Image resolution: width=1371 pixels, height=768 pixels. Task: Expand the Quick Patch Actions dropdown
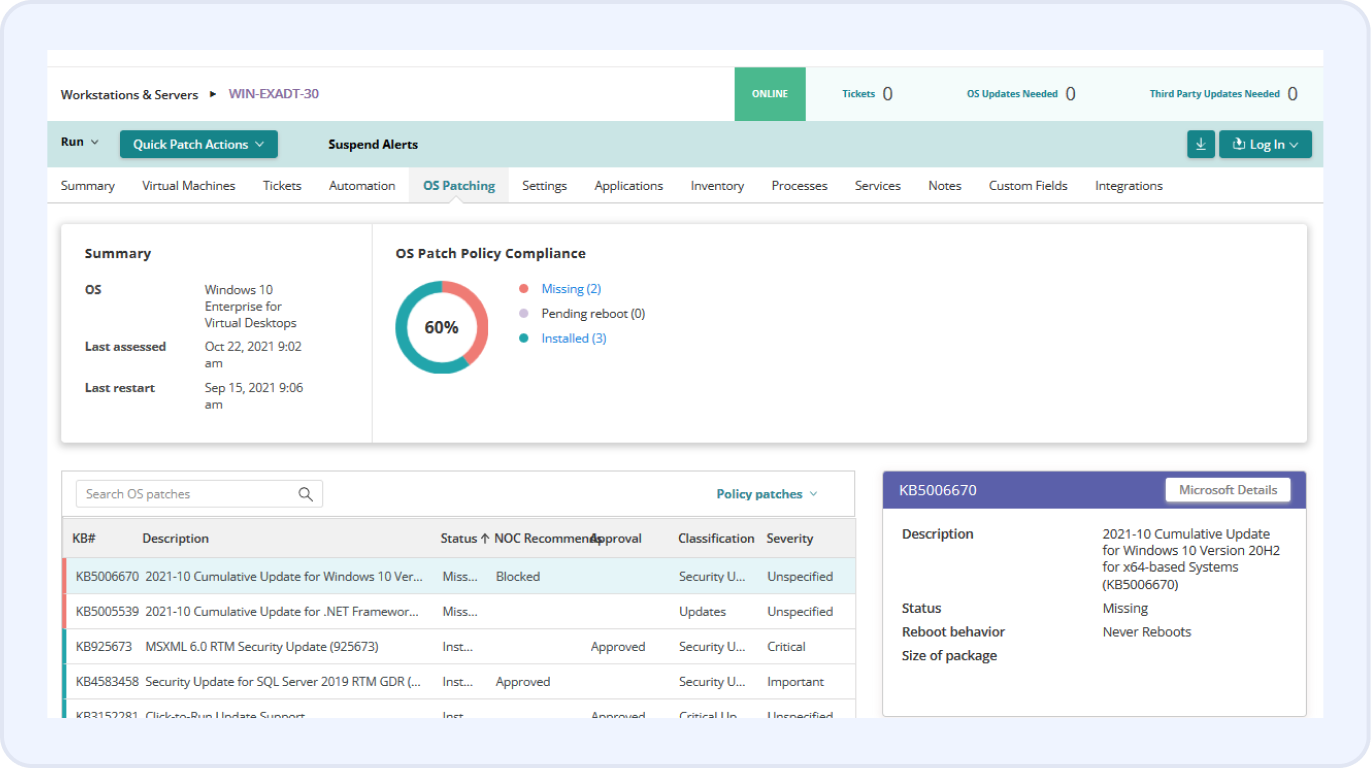click(x=199, y=144)
